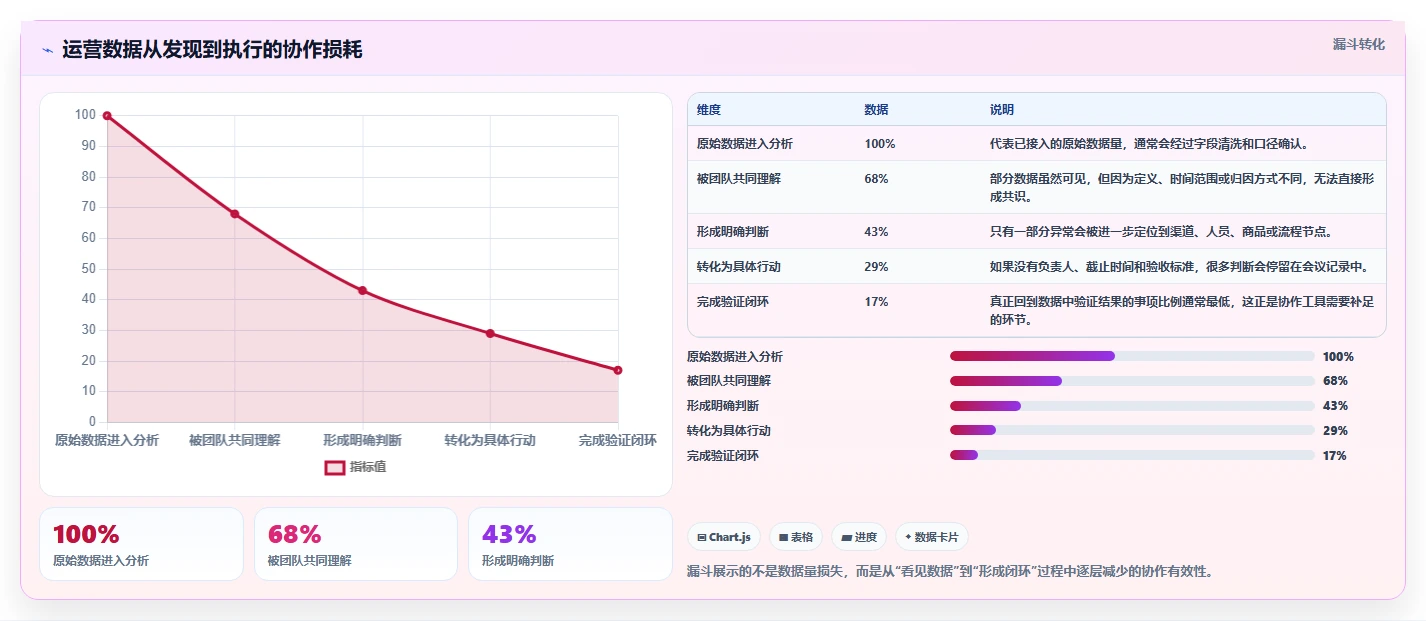Click the 68% label ending its progress bar
Viewport: 1426px width, 621px height.
click(x=1335, y=381)
